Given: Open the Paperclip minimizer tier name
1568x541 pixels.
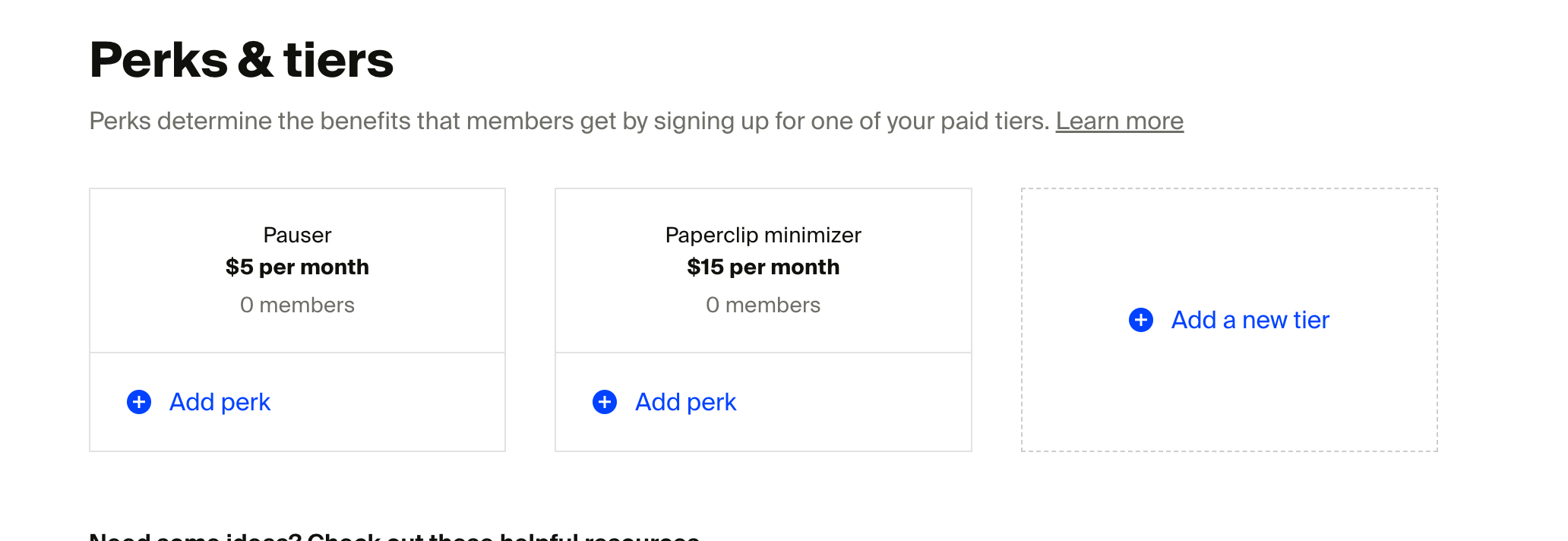Looking at the screenshot, I should [x=763, y=235].
